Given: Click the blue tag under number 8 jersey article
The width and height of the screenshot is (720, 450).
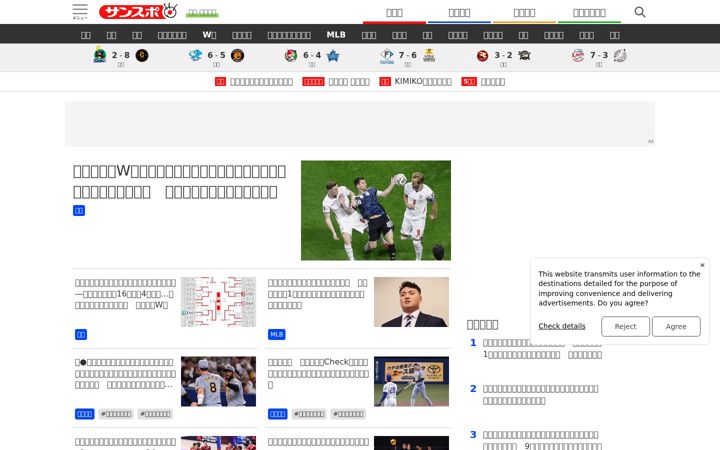Looking at the screenshot, I should click(84, 414).
